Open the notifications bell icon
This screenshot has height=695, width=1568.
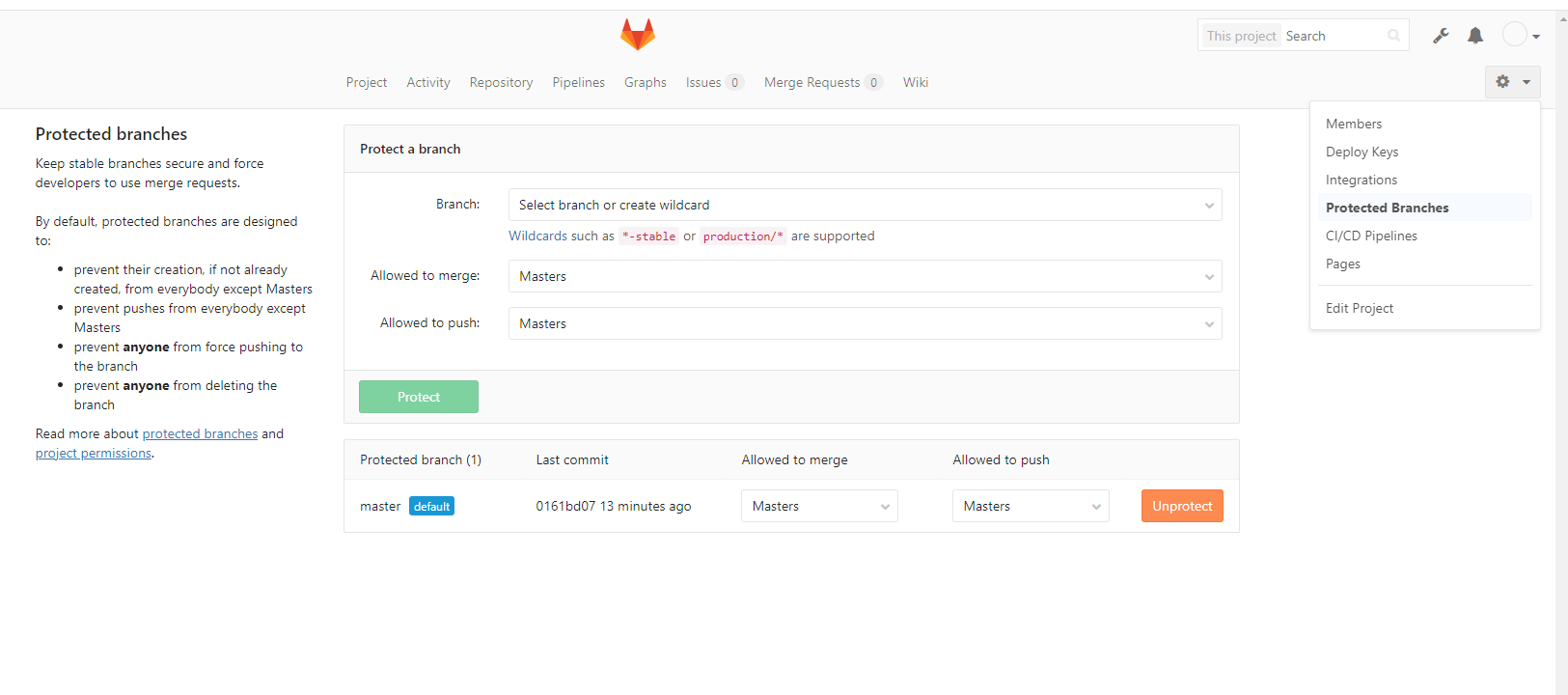(x=1475, y=36)
